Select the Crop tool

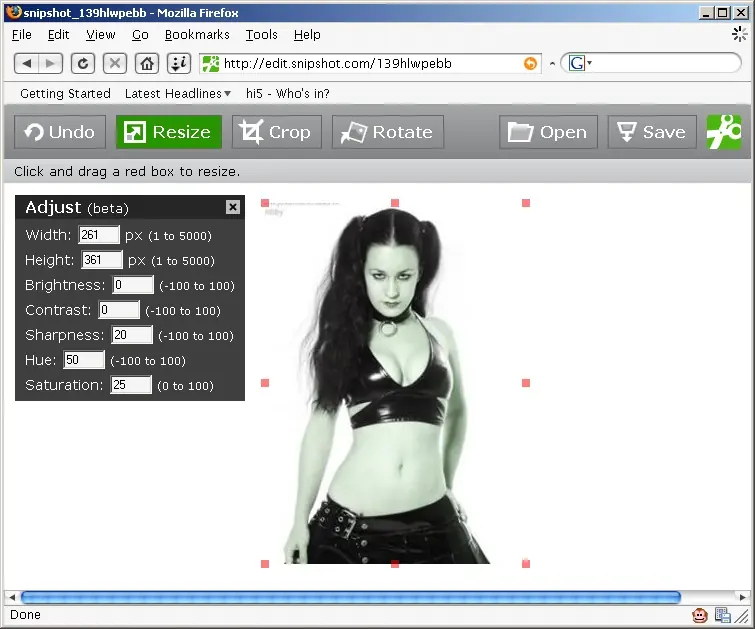click(276, 132)
